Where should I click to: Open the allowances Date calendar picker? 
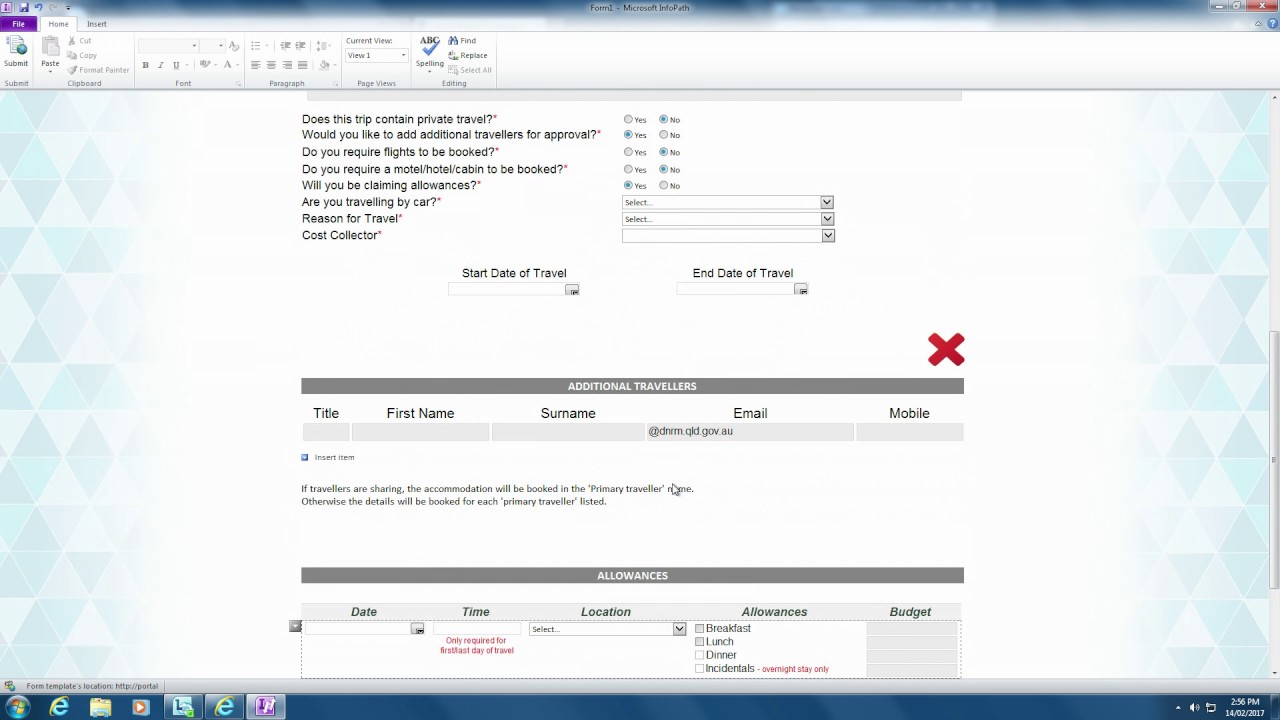[x=418, y=629]
